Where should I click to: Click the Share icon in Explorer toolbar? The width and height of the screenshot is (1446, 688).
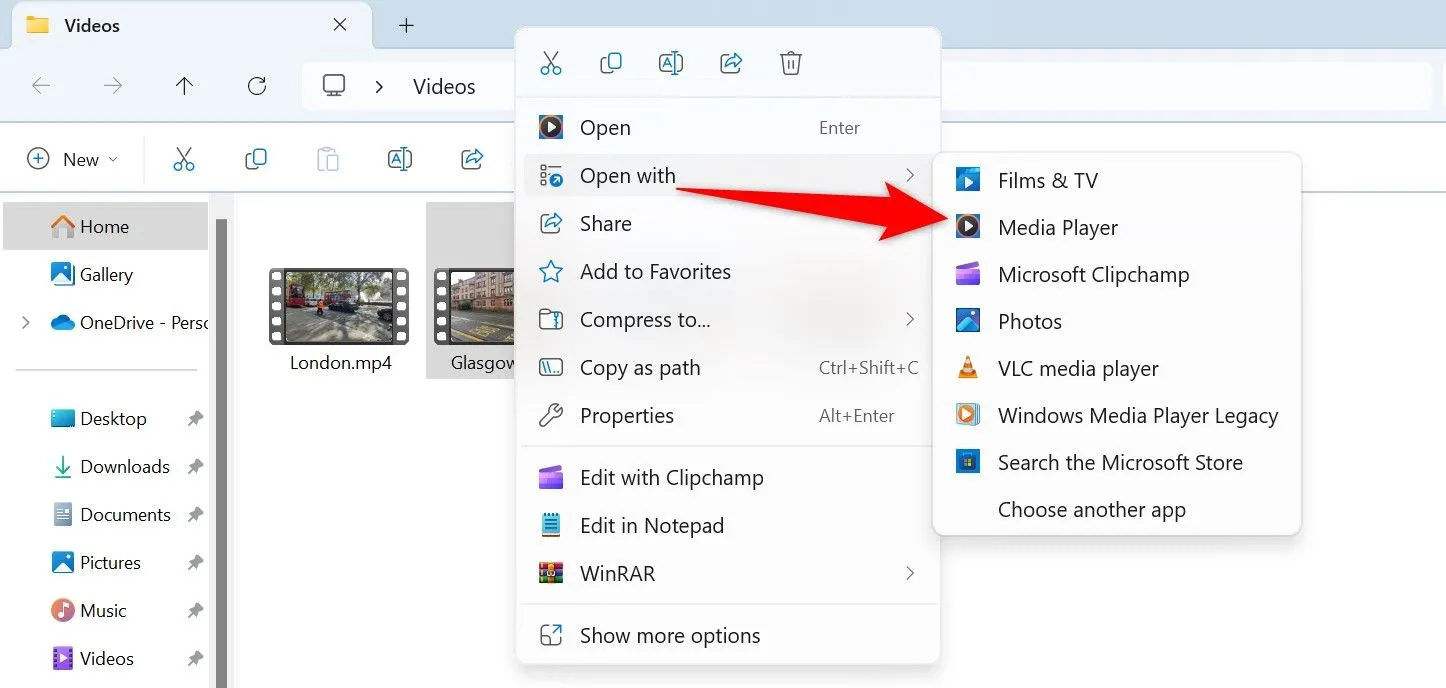[x=472, y=159]
